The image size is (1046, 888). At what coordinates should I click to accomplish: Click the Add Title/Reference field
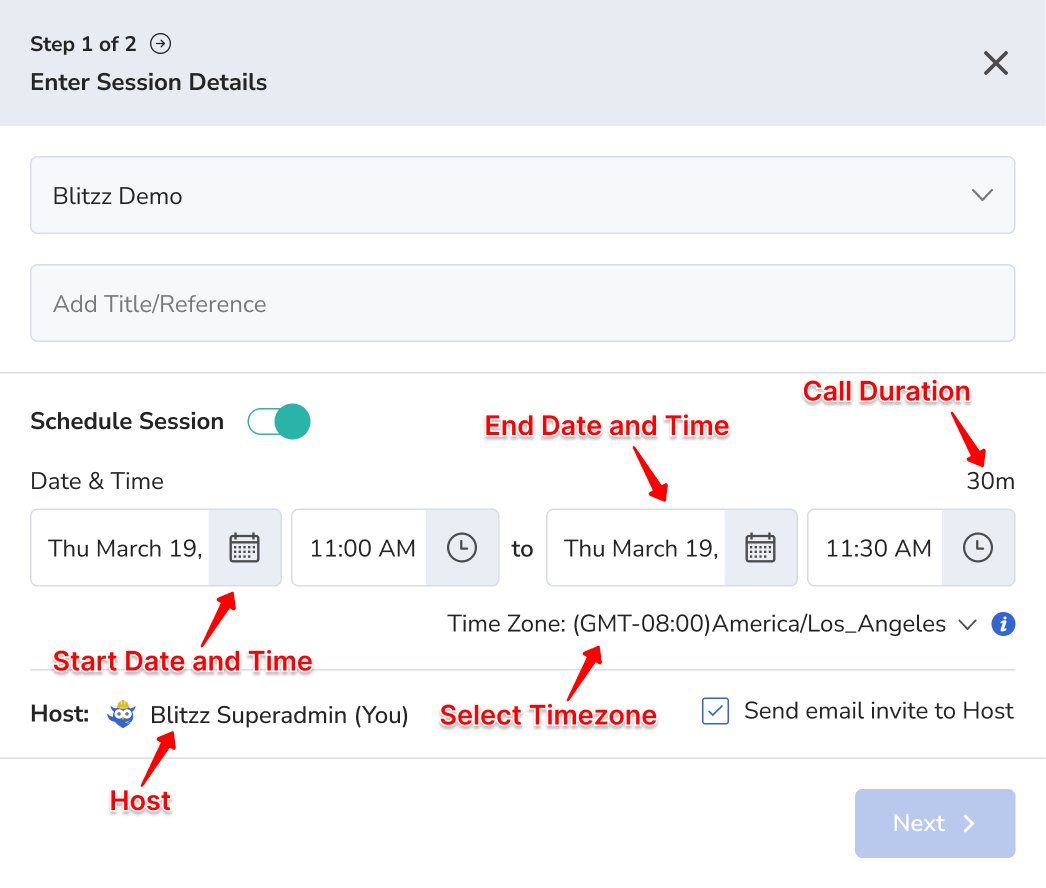point(522,304)
